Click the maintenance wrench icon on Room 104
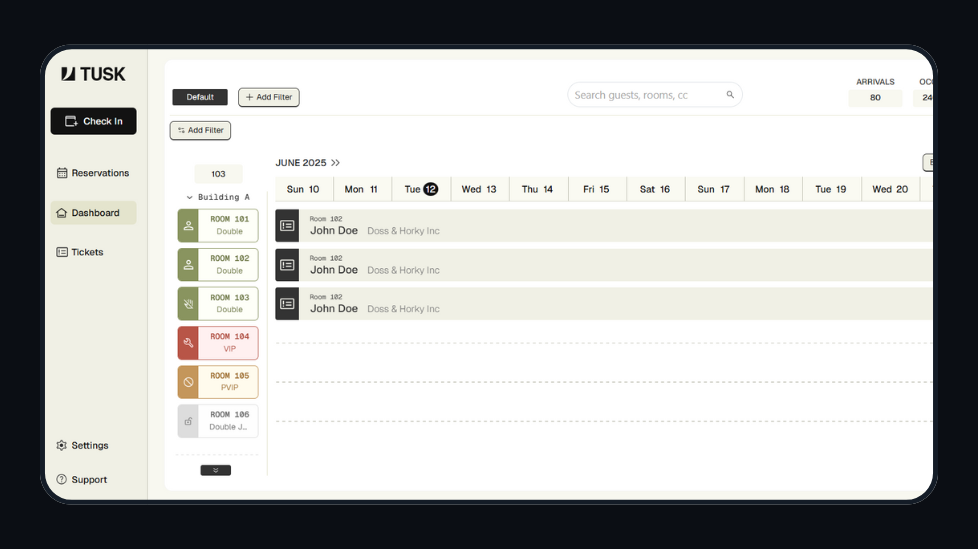The height and width of the screenshot is (549, 978). [188, 343]
